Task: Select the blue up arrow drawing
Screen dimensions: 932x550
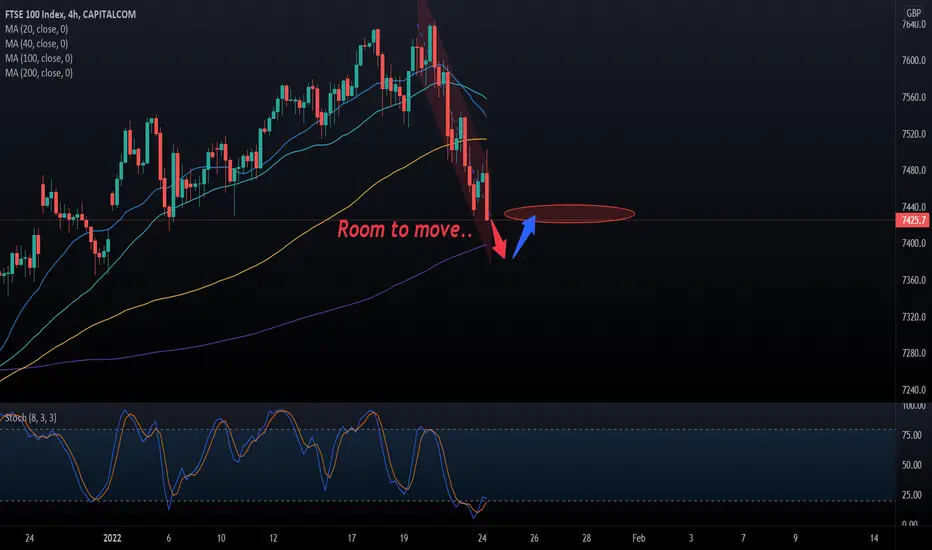Action: click(525, 236)
